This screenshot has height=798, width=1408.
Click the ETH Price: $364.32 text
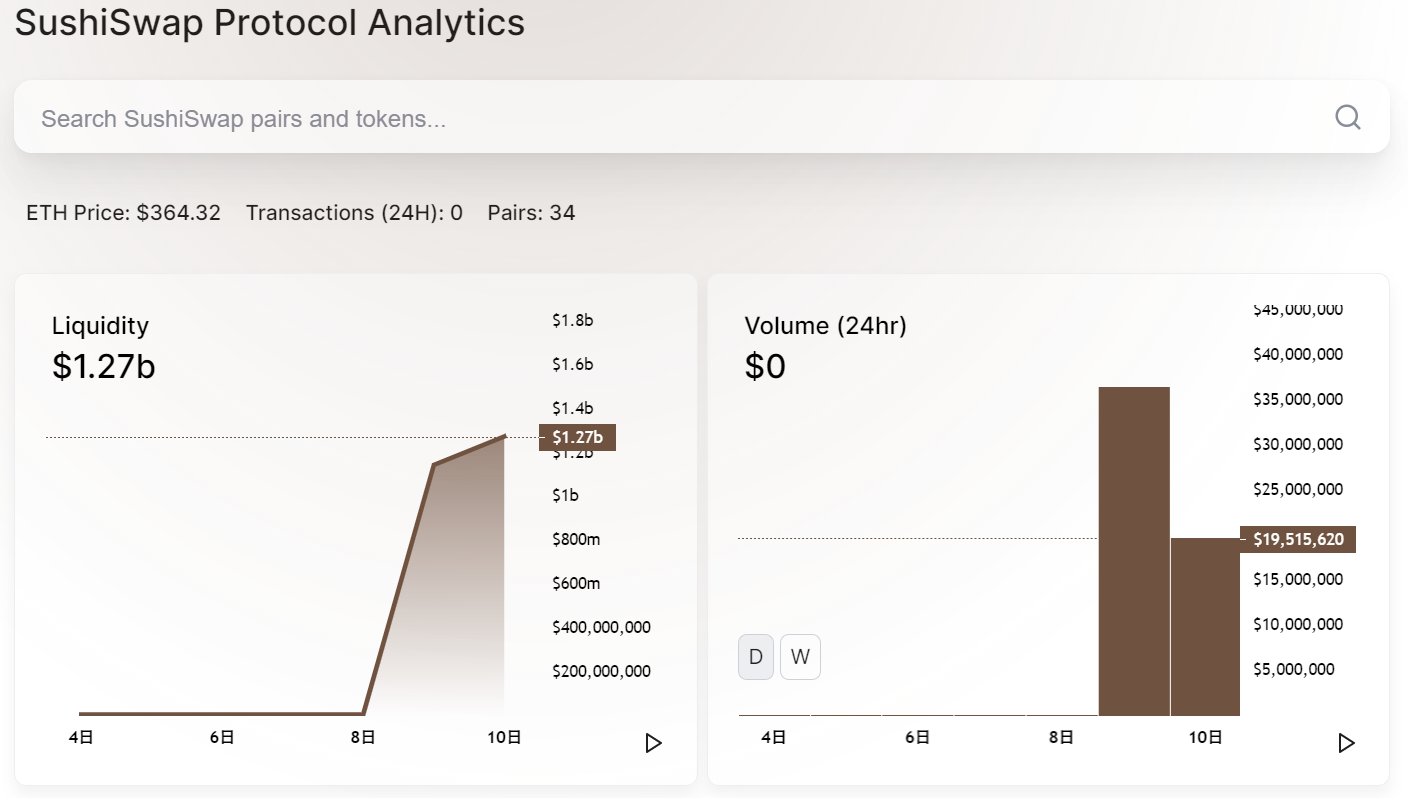[123, 213]
